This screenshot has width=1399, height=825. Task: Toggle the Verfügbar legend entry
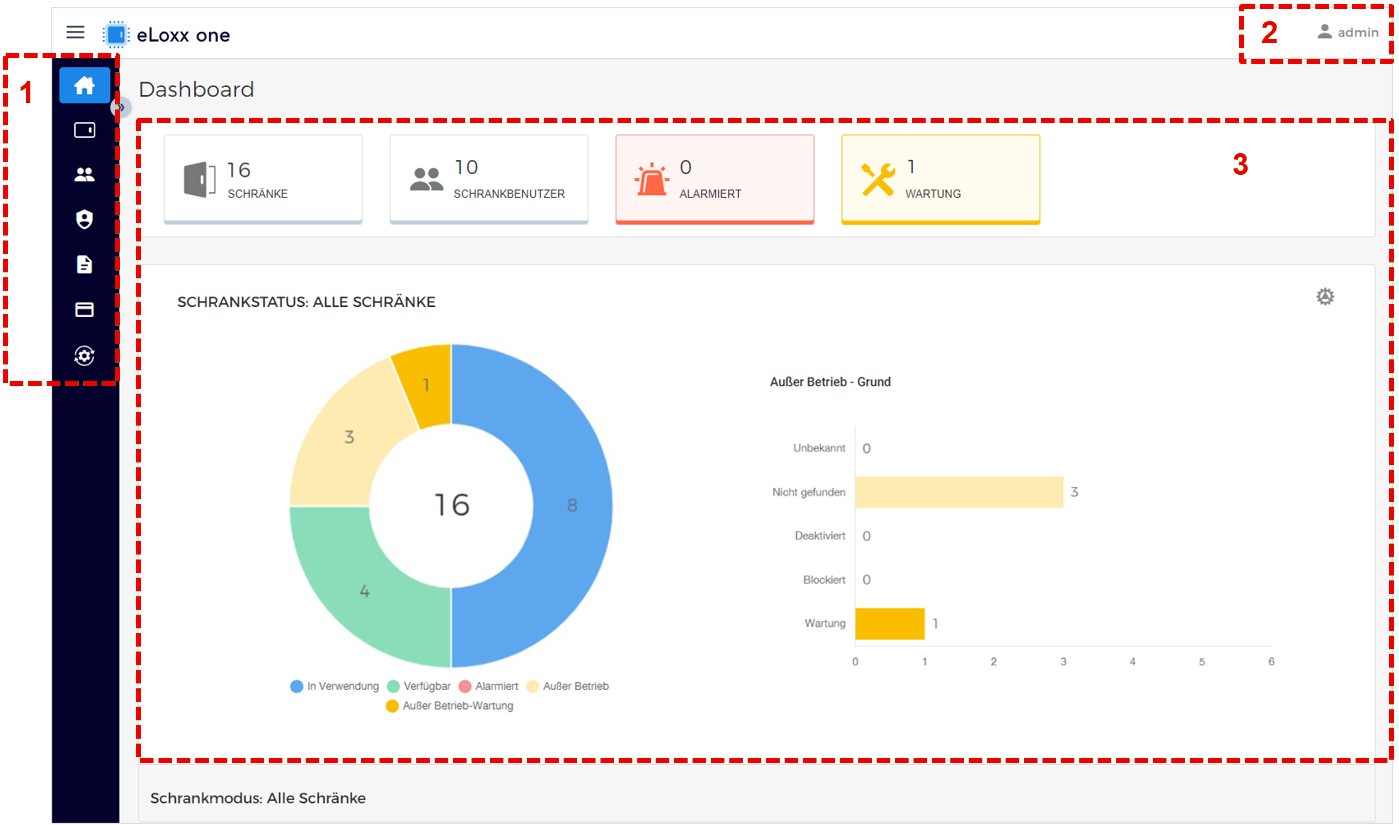point(419,686)
